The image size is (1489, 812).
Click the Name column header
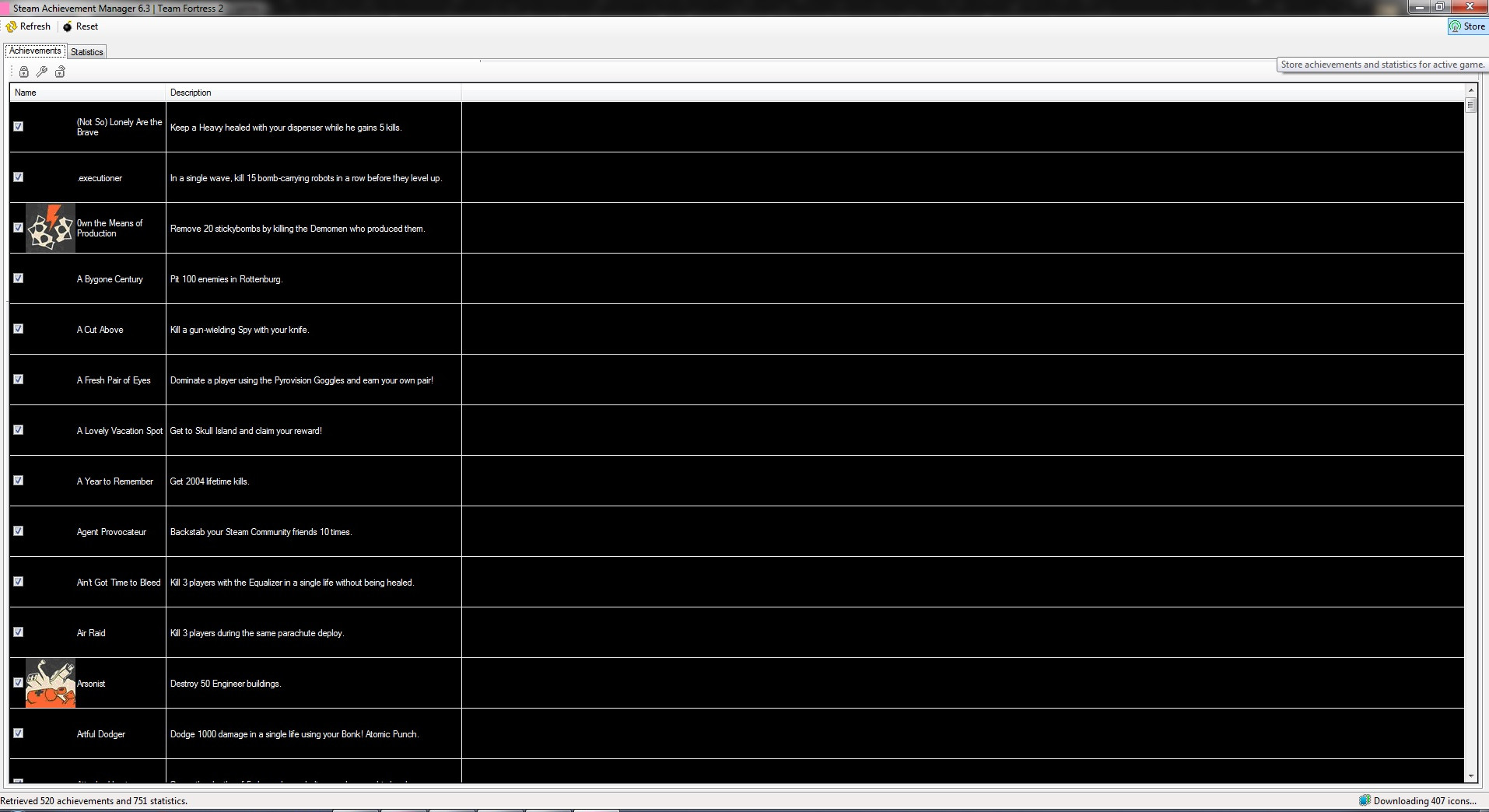[x=88, y=93]
